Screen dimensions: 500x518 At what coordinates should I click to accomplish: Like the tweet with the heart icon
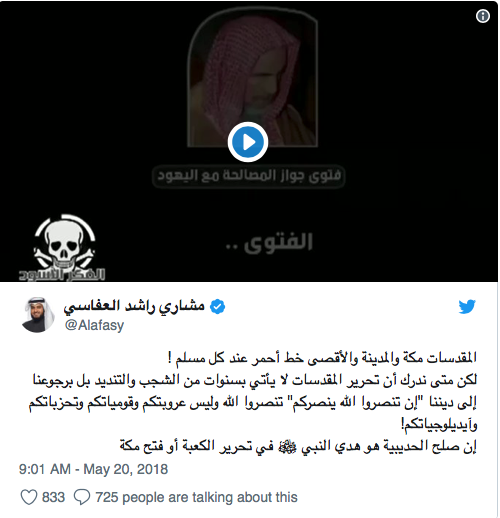pyautogui.click(x=29, y=497)
